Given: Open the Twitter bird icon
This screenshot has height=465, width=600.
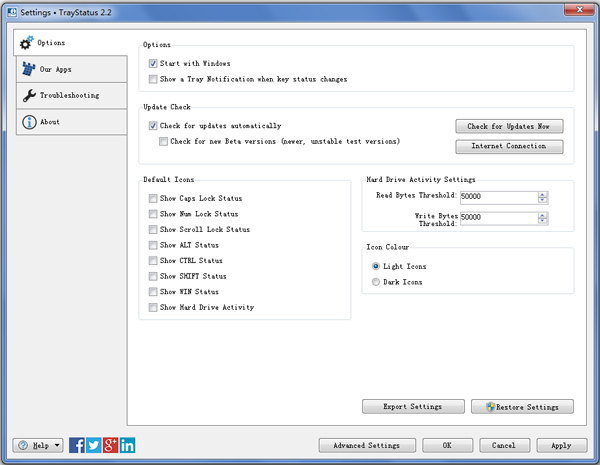Looking at the screenshot, I should point(94,445).
